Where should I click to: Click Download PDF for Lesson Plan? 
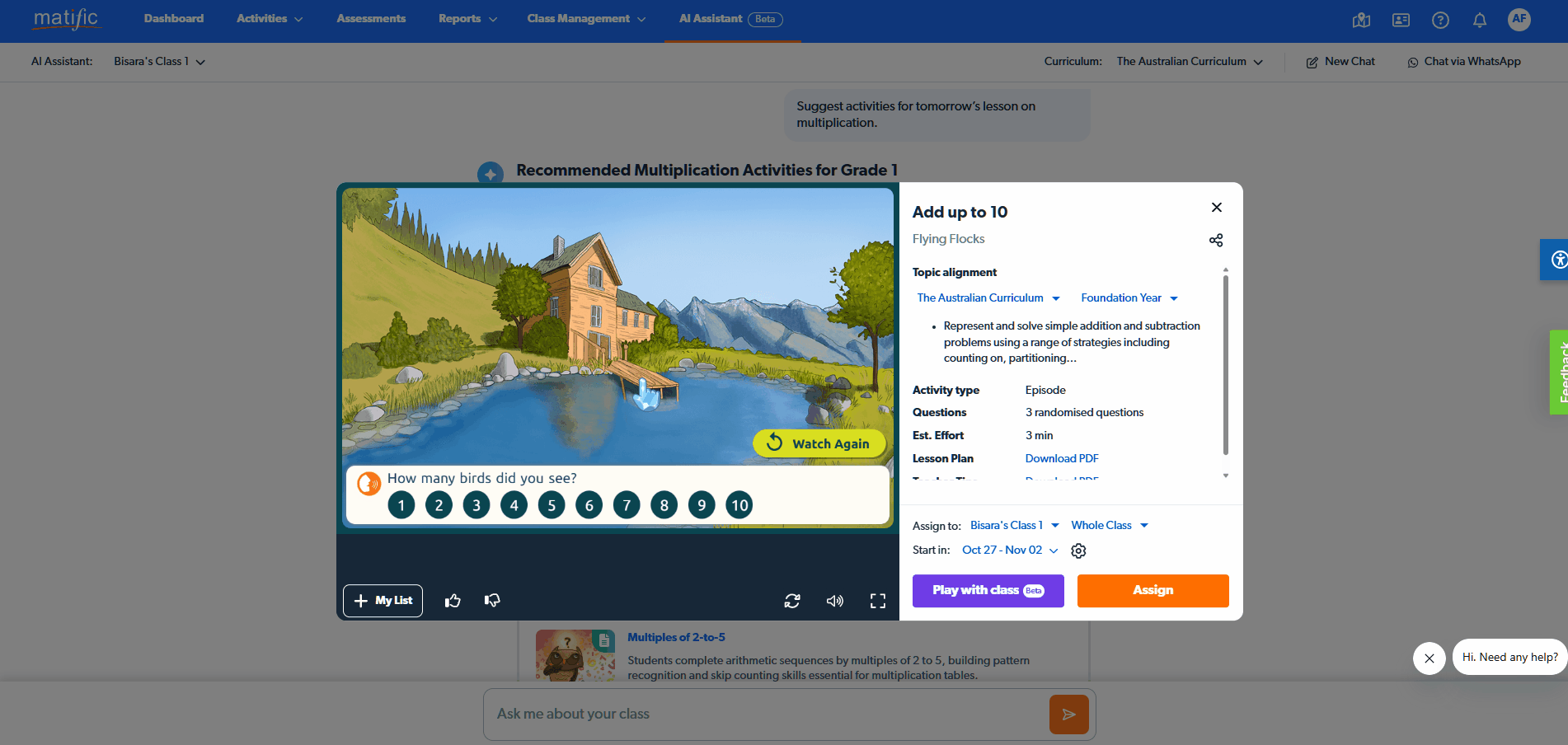[x=1062, y=458]
